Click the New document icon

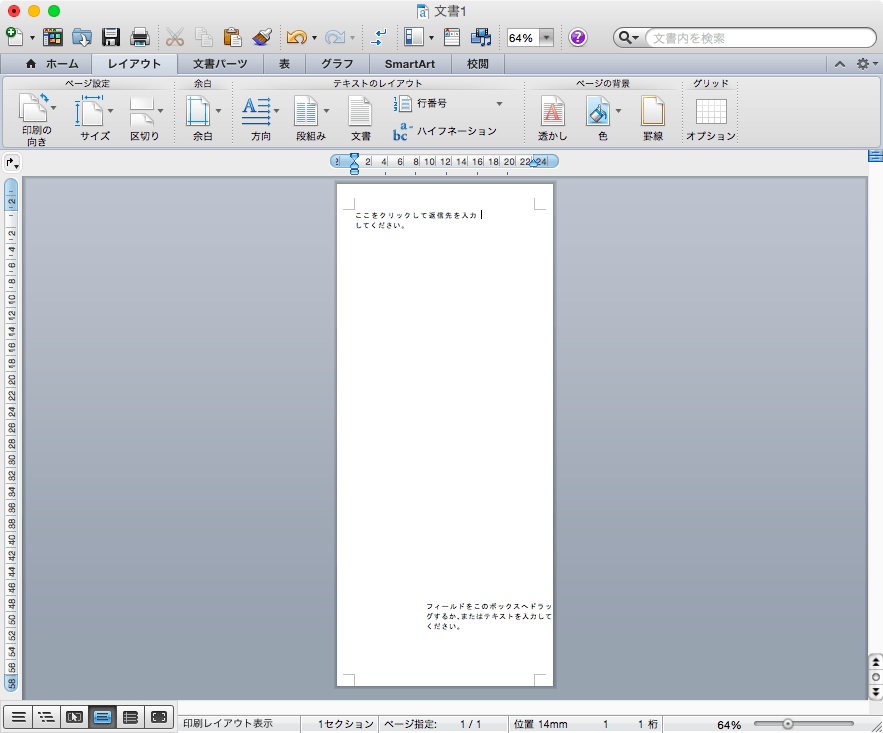[15, 37]
